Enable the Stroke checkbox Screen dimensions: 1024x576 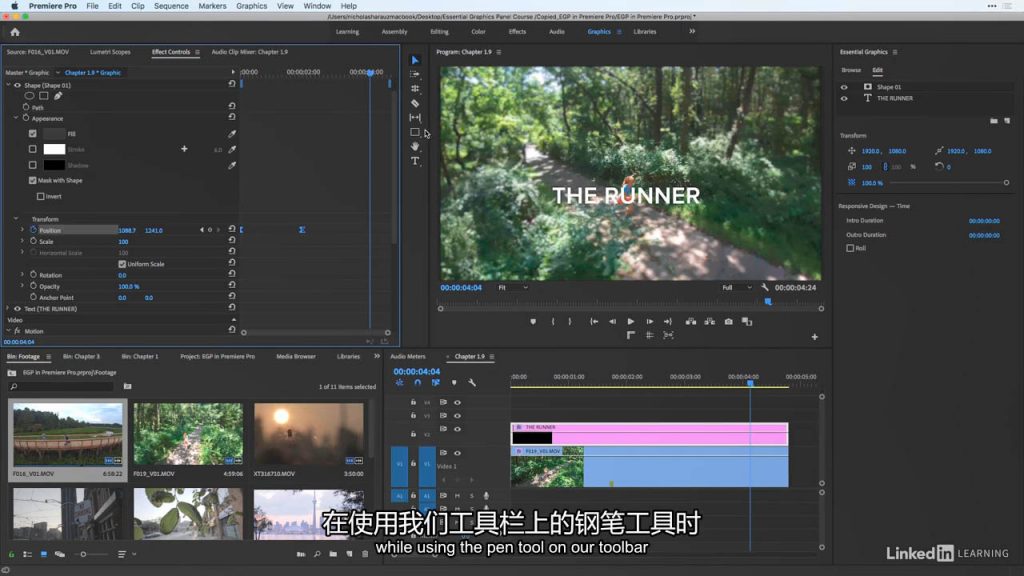[33, 149]
